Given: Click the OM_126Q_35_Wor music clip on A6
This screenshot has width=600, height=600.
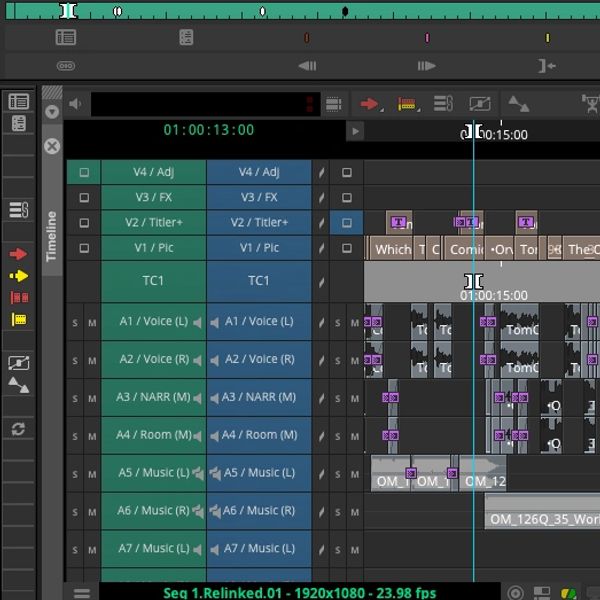Looking at the screenshot, I should pos(542,511).
